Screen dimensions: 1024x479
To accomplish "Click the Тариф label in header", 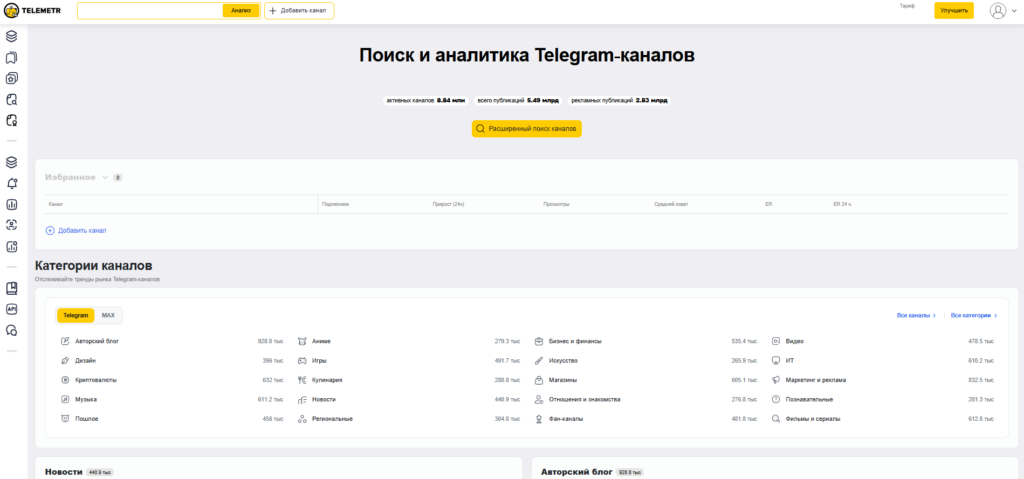I will [907, 6].
